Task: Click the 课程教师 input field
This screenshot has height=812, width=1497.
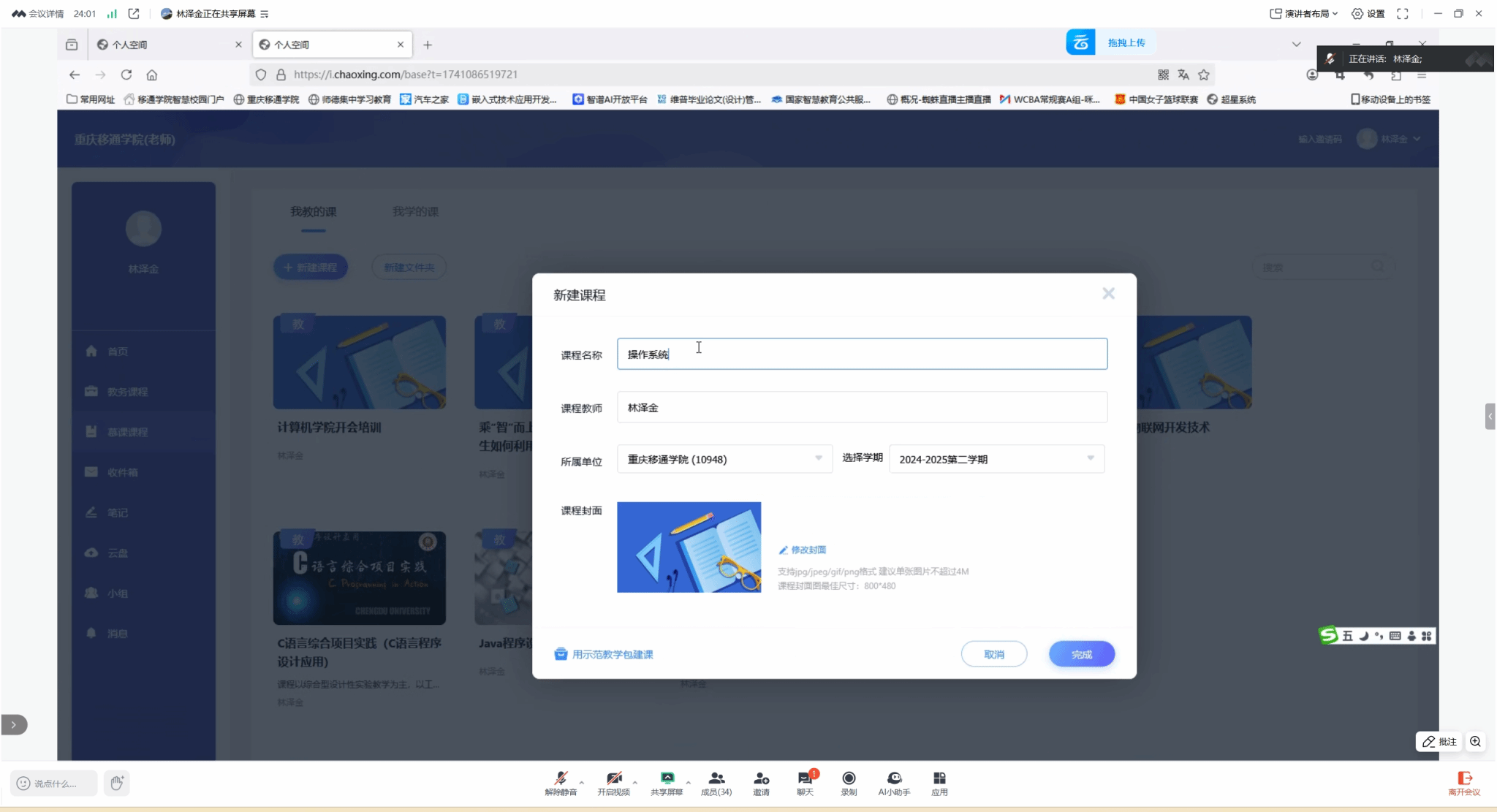Action: [861, 407]
